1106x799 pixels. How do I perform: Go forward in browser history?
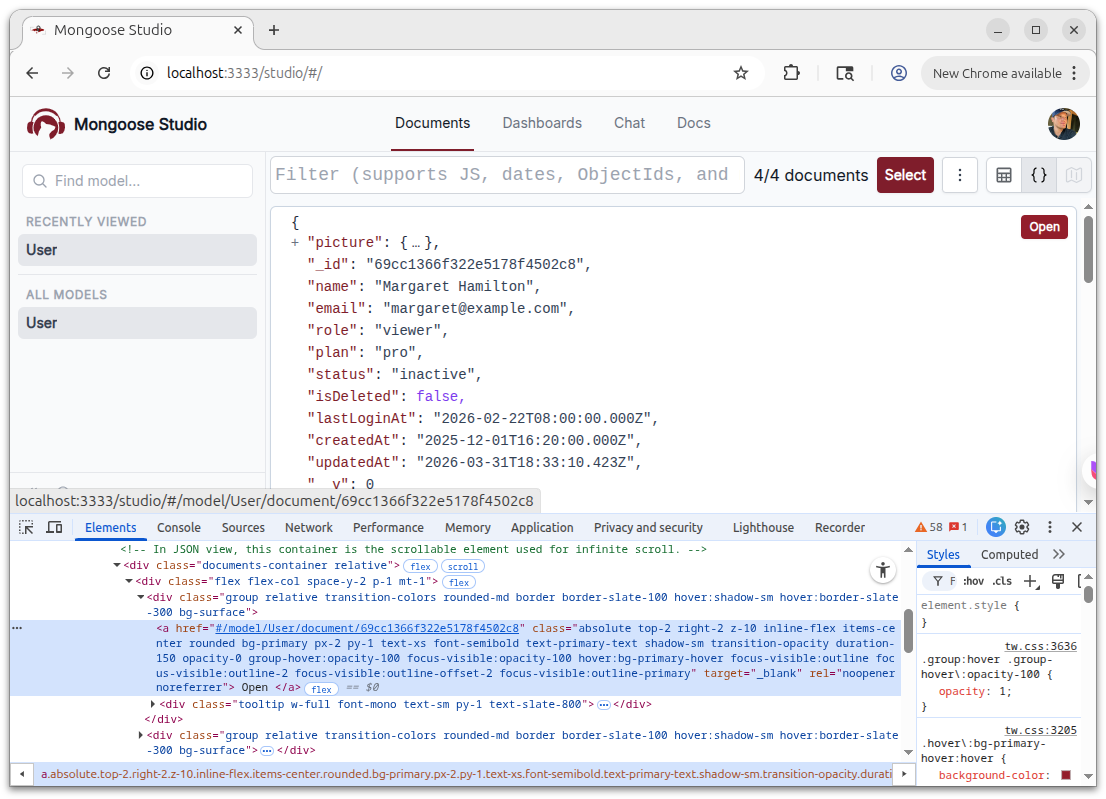pyautogui.click(x=68, y=73)
